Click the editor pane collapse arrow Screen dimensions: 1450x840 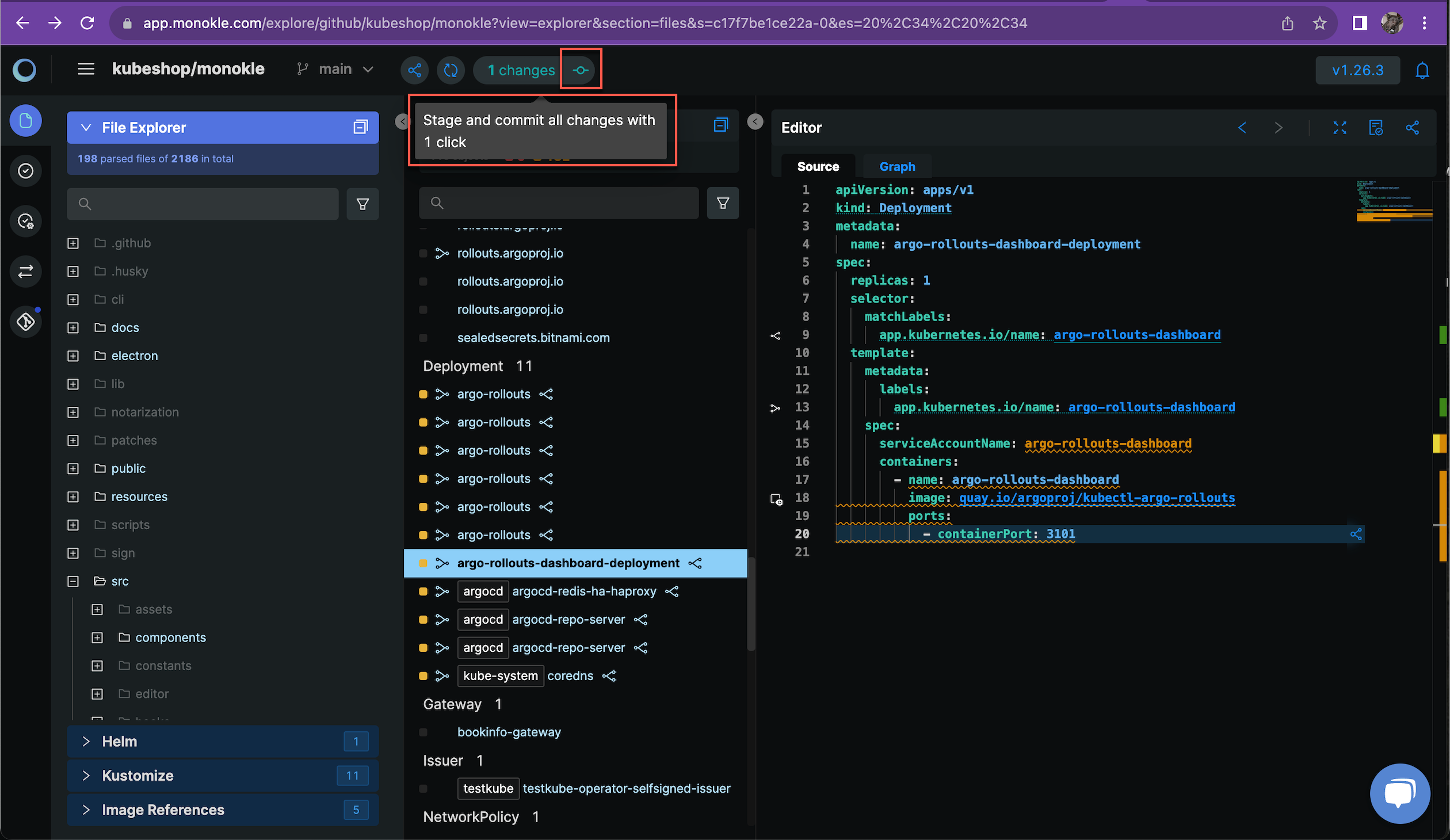(x=755, y=121)
